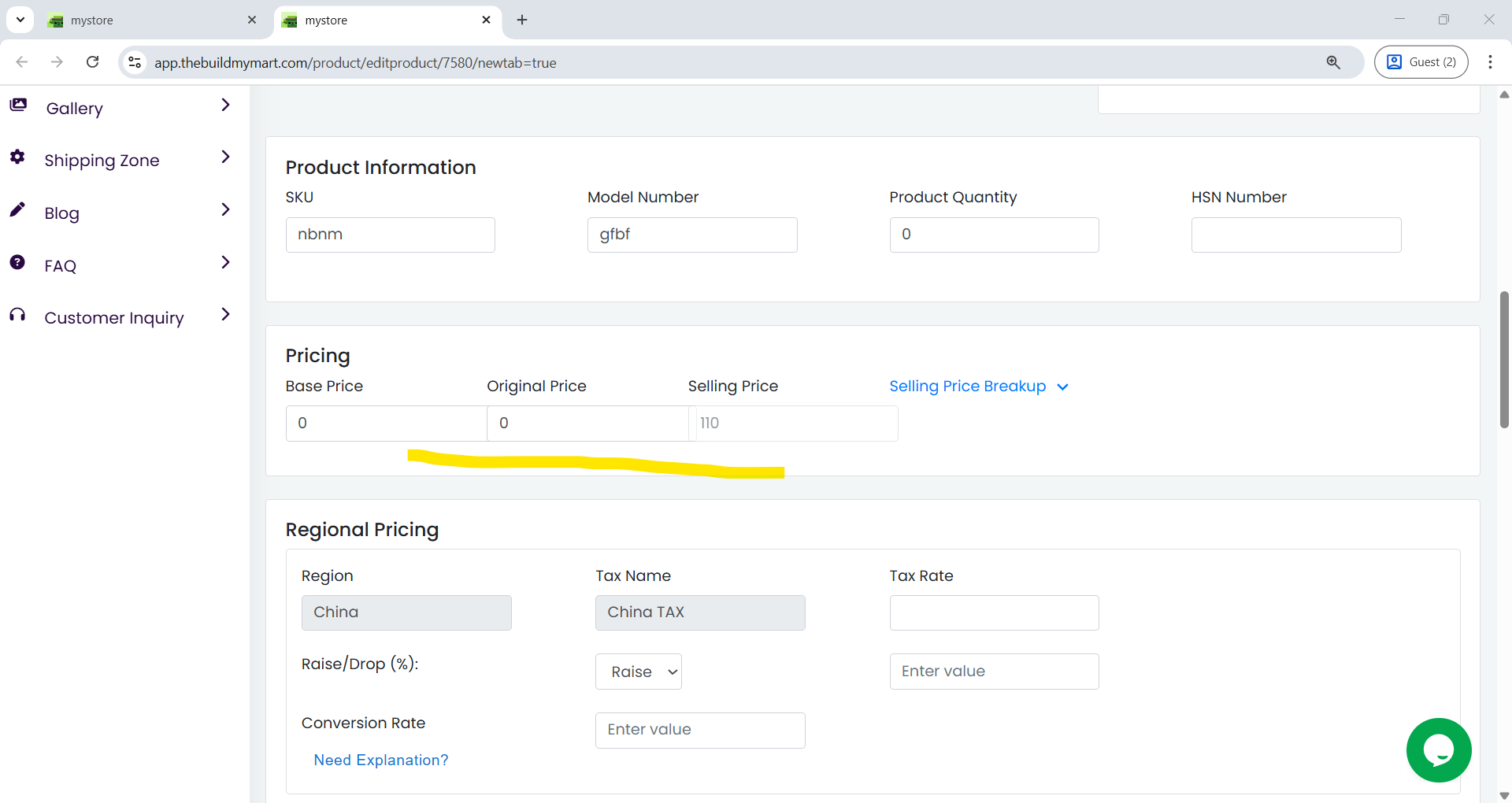Open the Guest profile button

pos(1421,62)
